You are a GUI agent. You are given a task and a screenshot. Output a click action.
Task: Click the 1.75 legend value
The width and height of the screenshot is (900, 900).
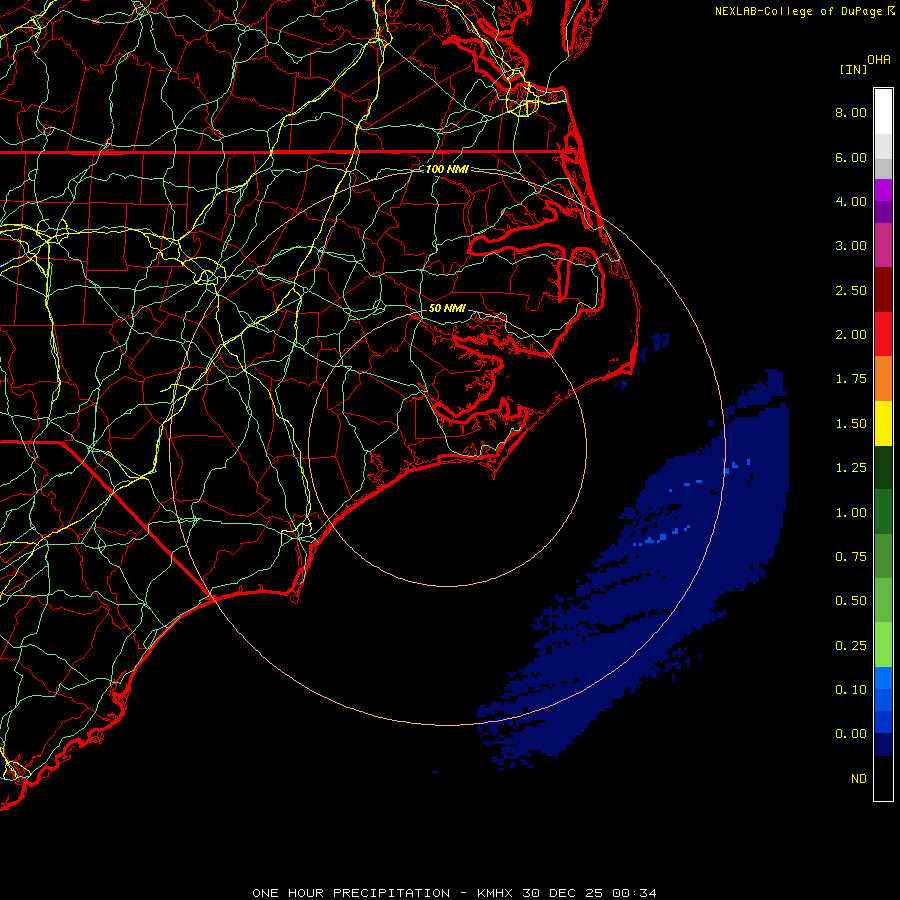pos(851,379)
